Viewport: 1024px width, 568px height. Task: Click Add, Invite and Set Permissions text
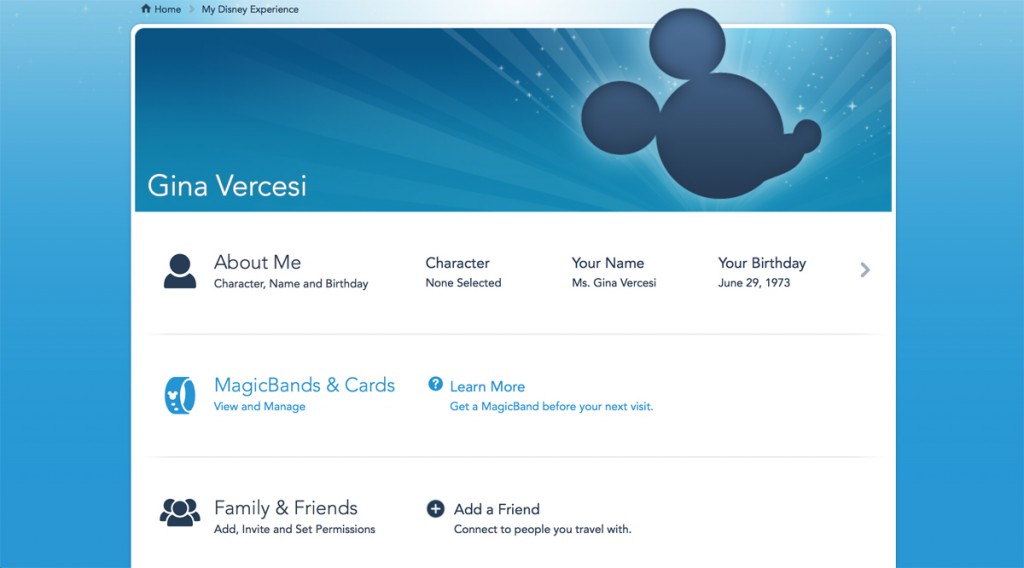295,529
